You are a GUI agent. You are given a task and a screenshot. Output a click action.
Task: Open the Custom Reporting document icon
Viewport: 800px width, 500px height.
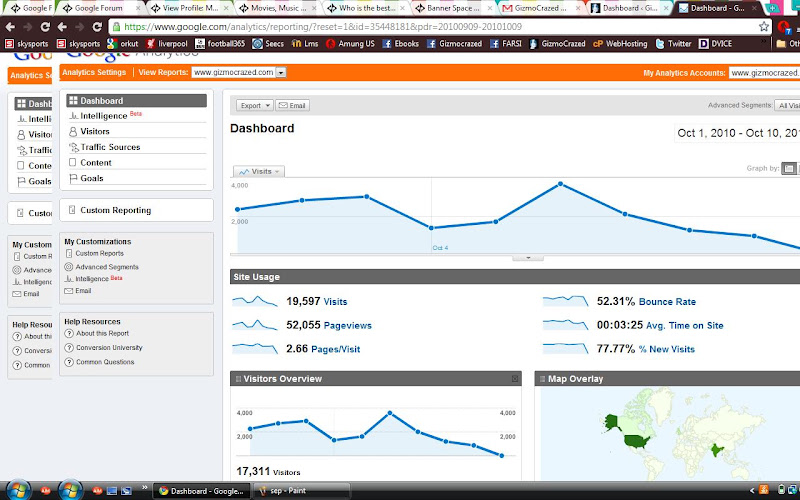coord(72,210)
